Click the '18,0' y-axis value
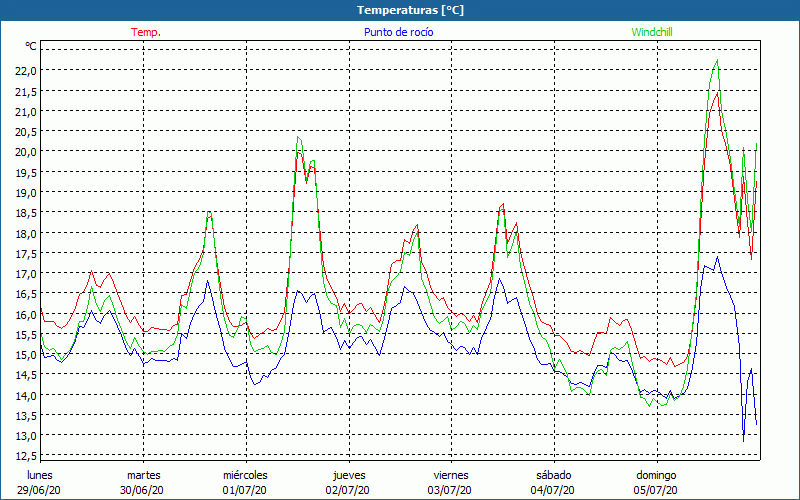Image resolution: width=800 pixels, height=500 pixels. pyautogui.click(x=26, y=233)
